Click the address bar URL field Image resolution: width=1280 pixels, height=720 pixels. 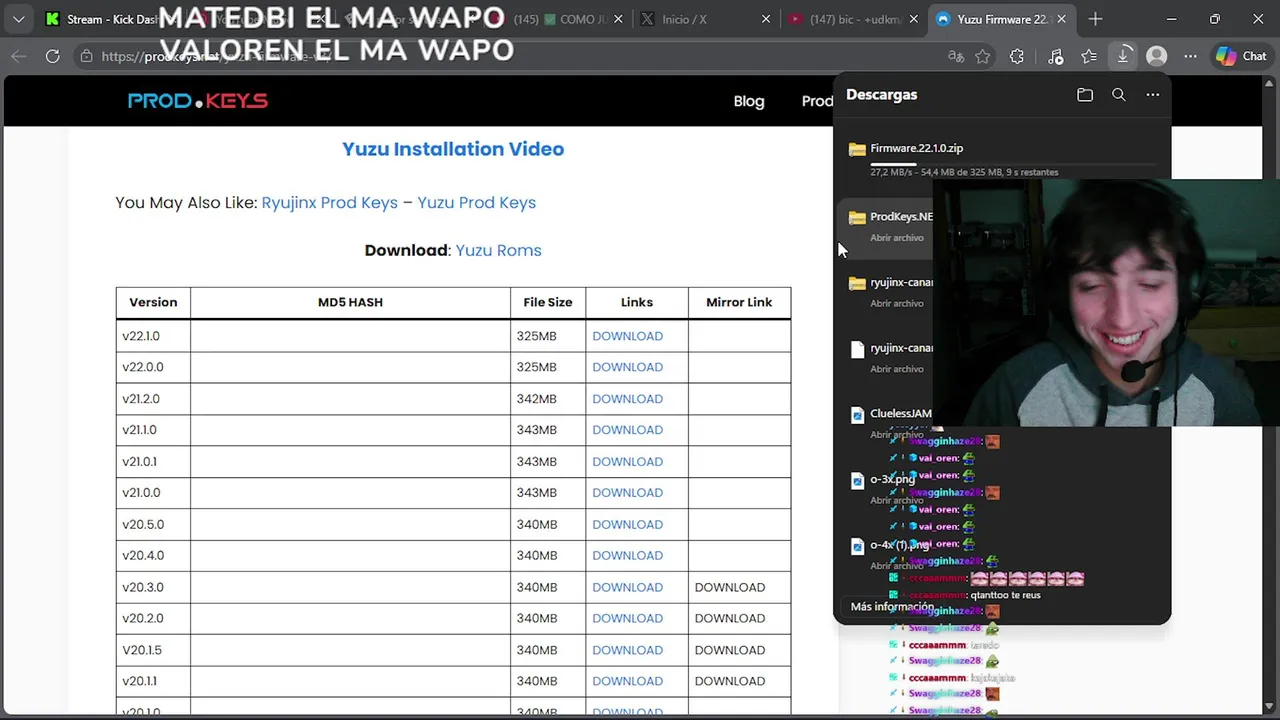[520, 57]
